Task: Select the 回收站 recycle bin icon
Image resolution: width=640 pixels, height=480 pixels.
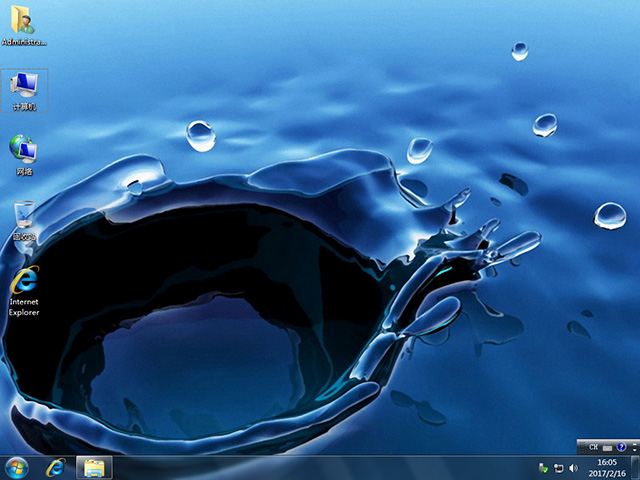Action: click(24, 220)
